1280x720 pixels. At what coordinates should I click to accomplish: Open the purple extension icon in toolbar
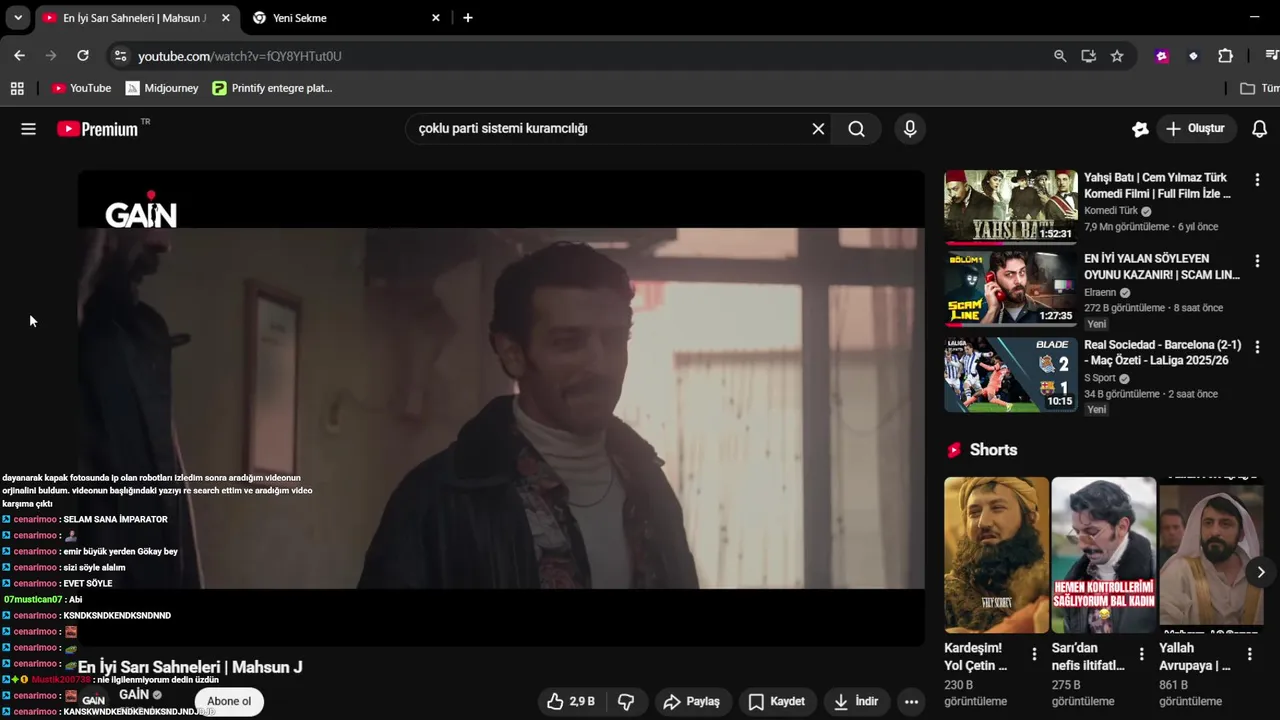click(1162, 56)
